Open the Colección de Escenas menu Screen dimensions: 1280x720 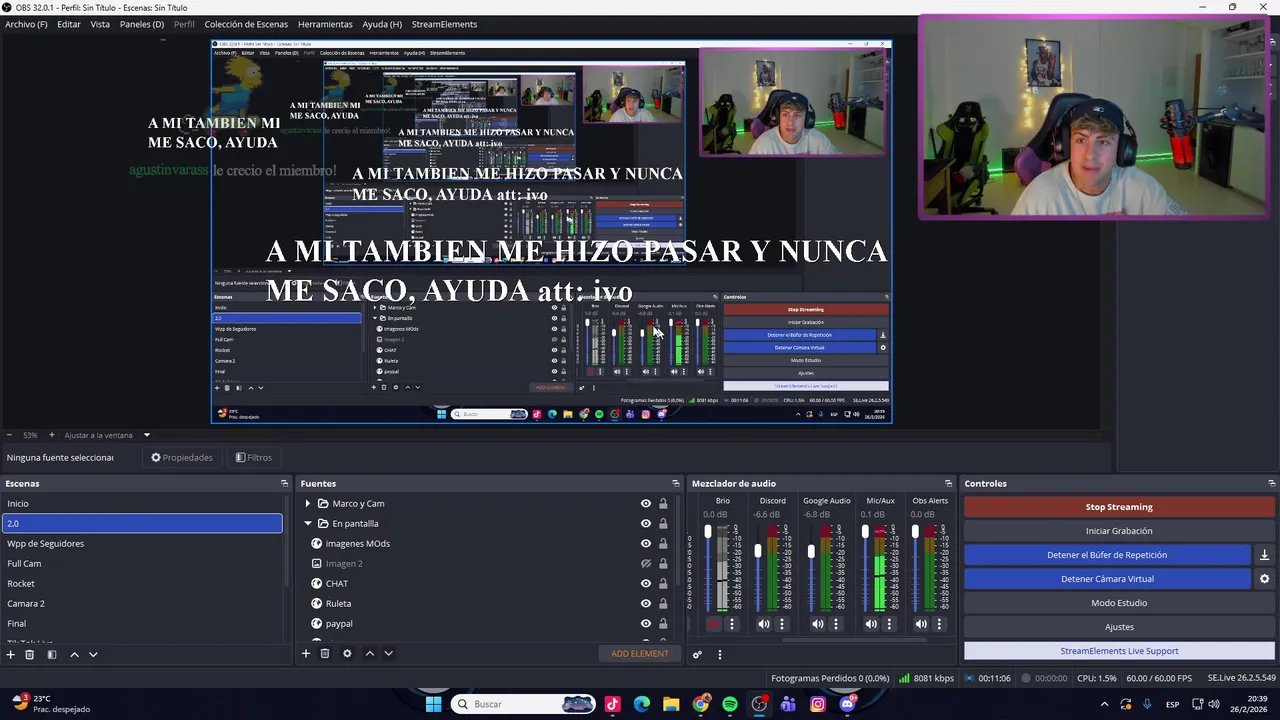click(x=246, y=24)
